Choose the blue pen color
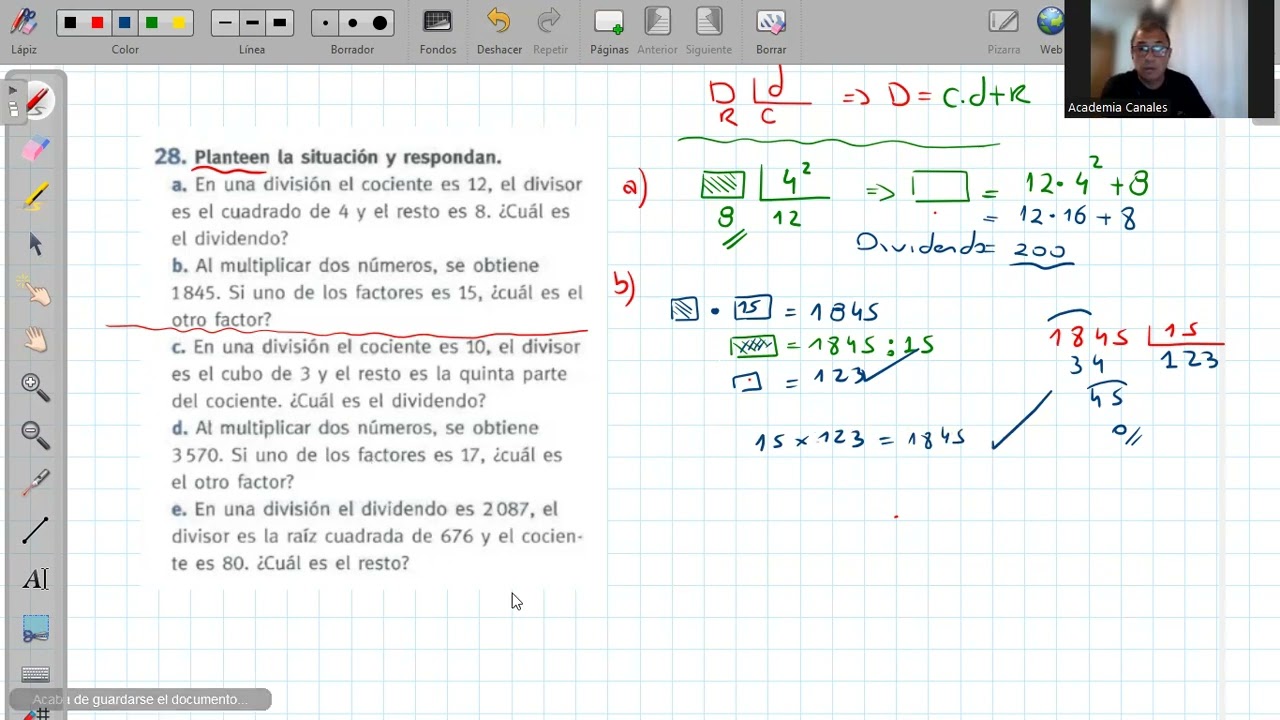The image size is (1280, 720). click(x=125, y=22)
